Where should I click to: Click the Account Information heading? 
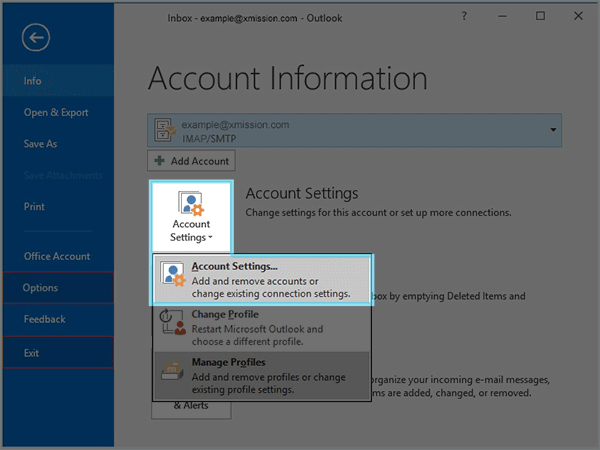click(x=288, y=78)
